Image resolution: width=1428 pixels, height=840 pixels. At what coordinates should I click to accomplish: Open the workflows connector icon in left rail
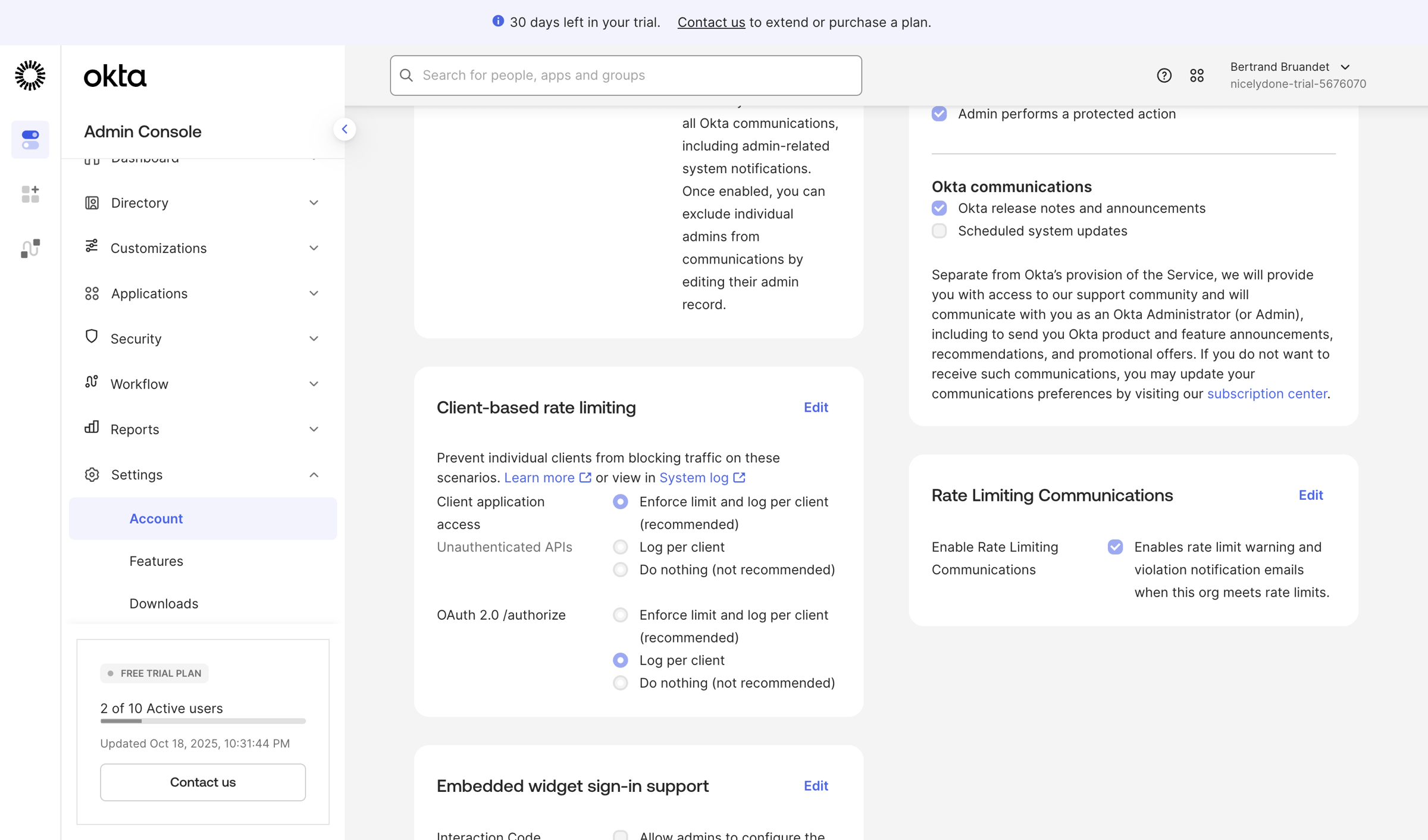[x=30, y=248]
